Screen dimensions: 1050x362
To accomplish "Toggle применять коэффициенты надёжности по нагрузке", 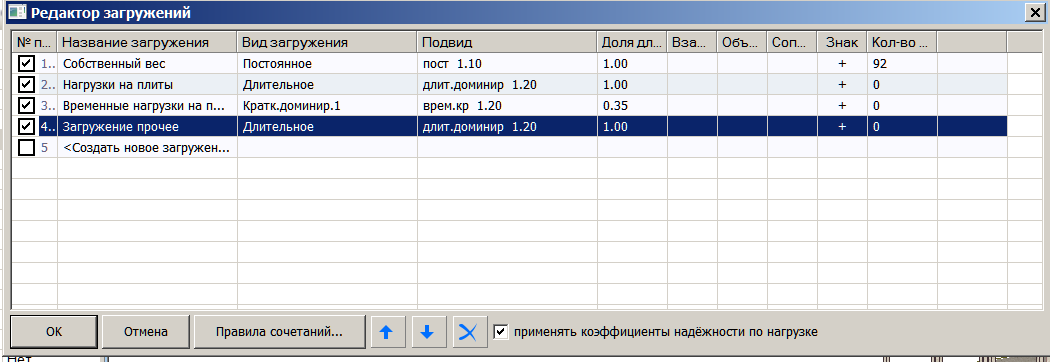I will (501, 331).
